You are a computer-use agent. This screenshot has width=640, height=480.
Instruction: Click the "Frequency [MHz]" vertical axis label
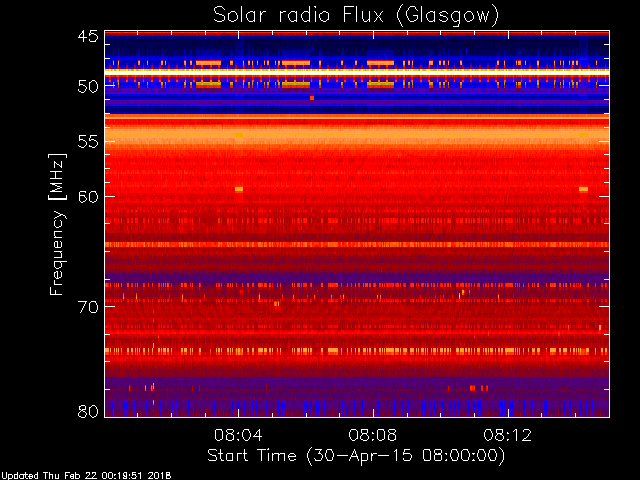tap(57, 224)
